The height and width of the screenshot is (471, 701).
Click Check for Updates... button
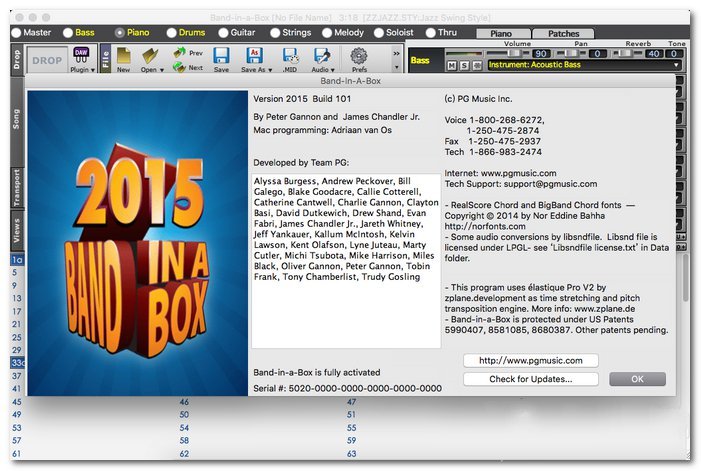coord(531,379)
